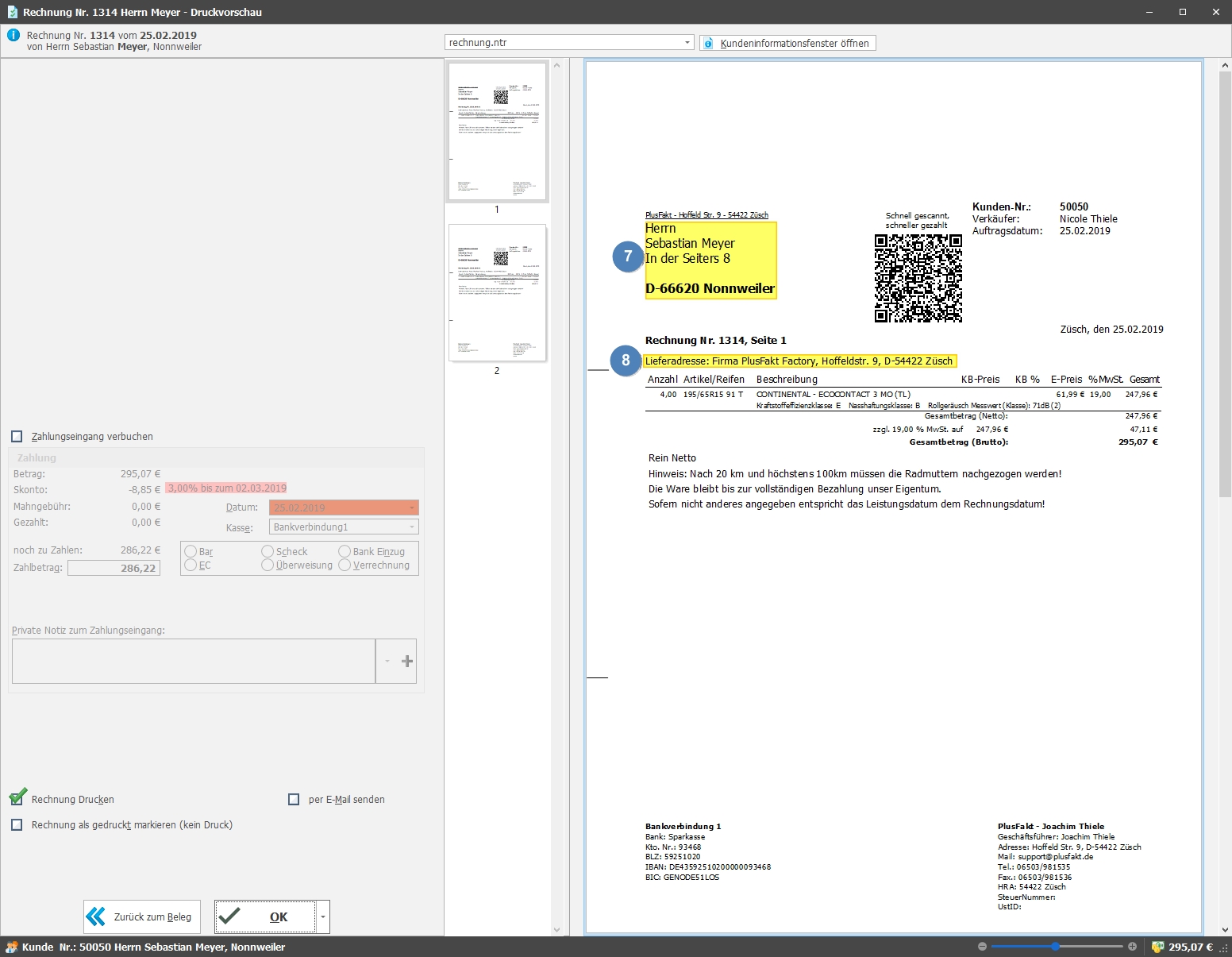The image size is (1232, 957).
Task: Adjust the zoom slider in the status bar
Action: 1055,947
